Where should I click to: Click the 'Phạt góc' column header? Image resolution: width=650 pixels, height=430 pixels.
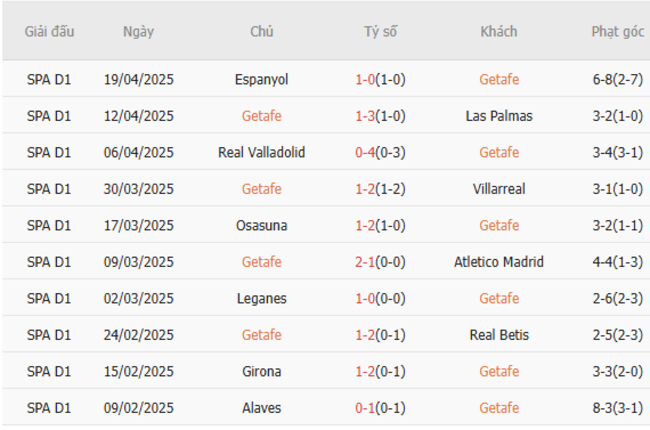pos(617,31)
